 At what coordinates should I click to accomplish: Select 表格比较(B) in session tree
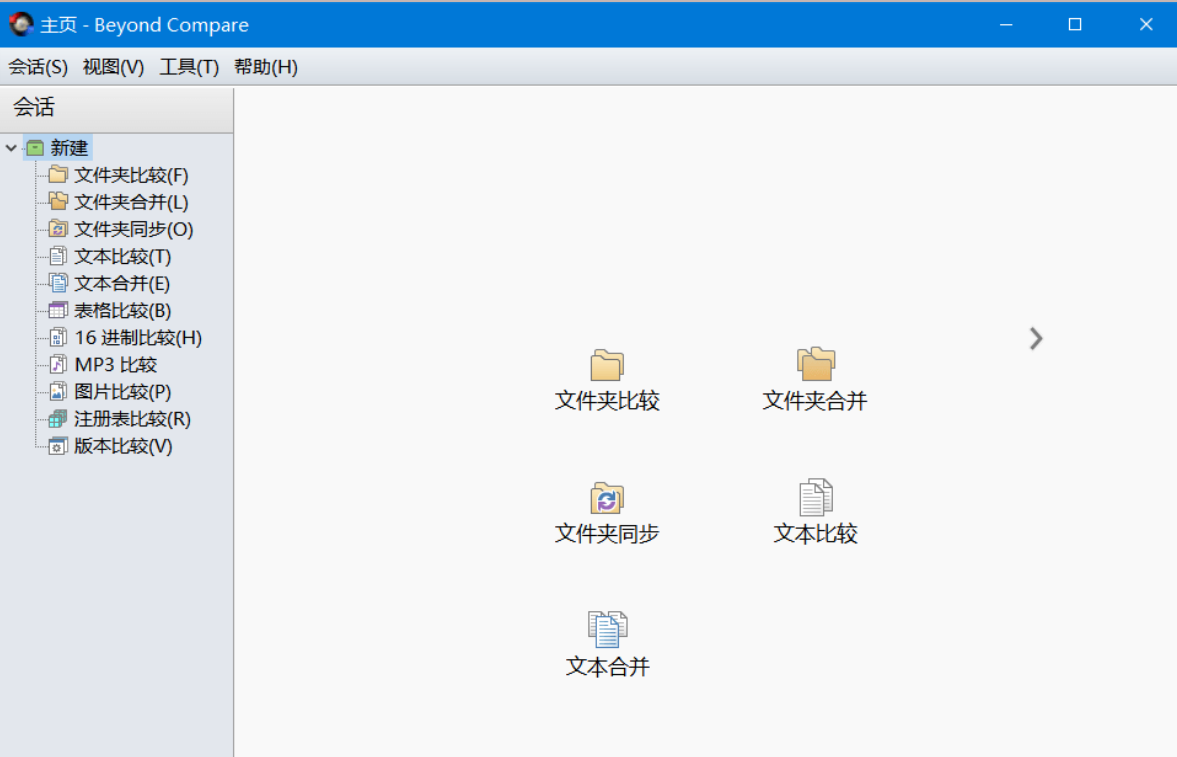tap(122, 310)
